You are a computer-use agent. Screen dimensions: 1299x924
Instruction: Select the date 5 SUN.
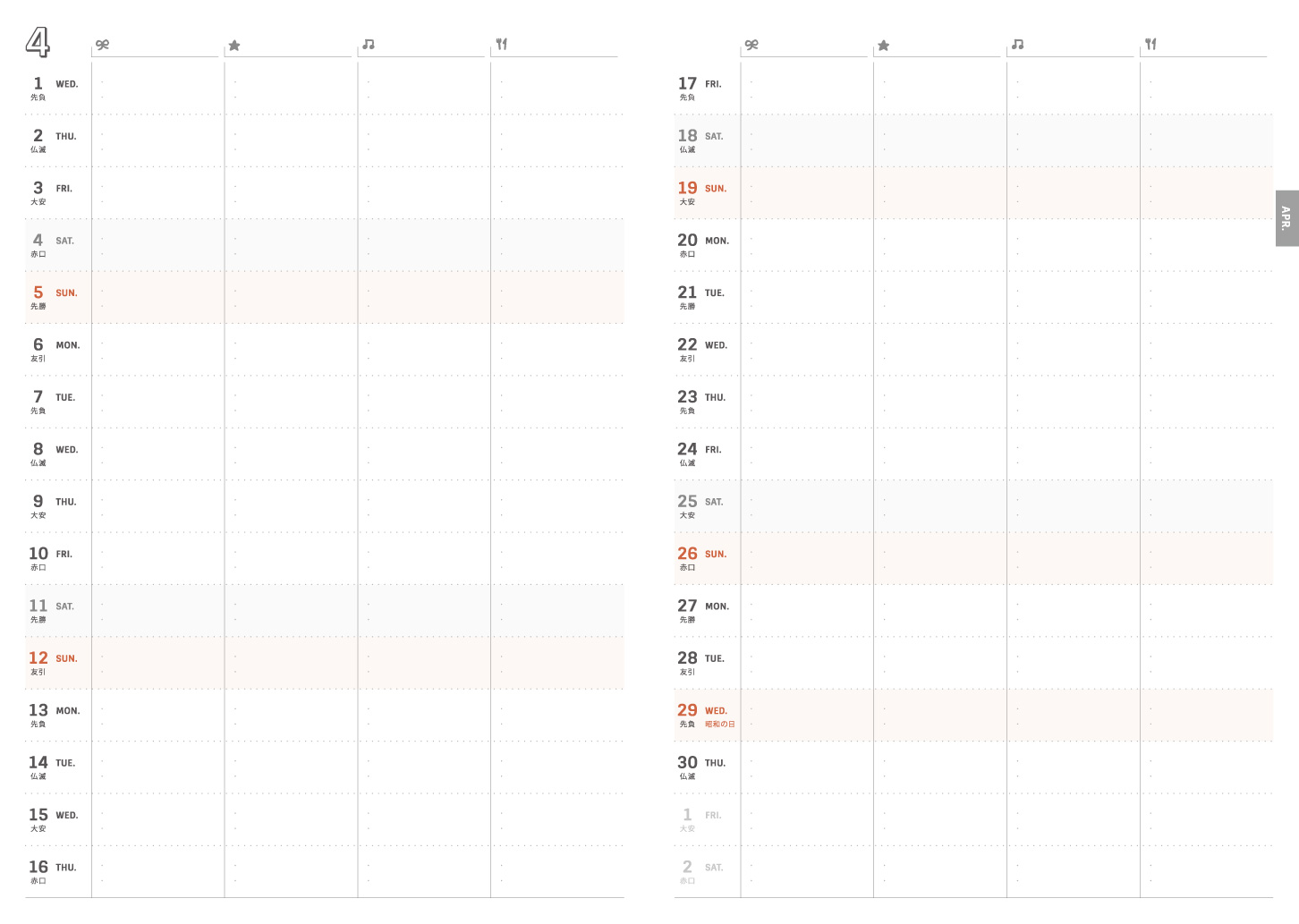pos(55,293)
